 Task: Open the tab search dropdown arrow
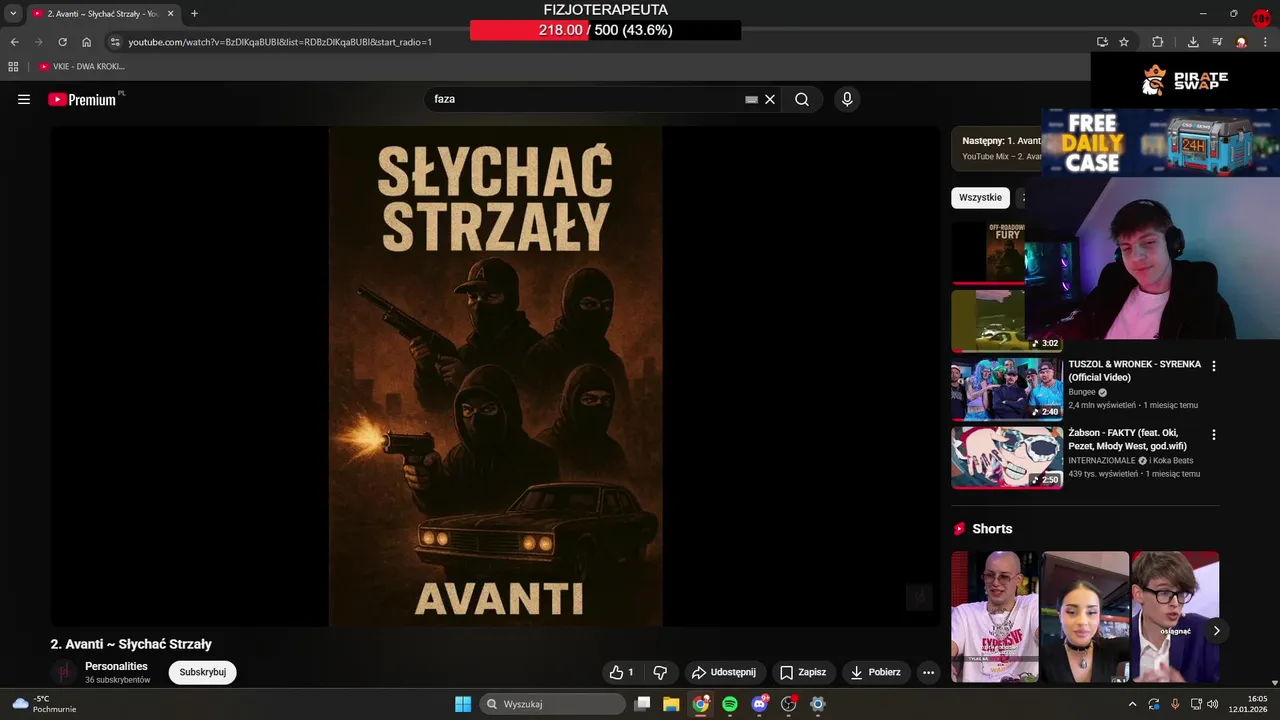(x=13, y=13)
